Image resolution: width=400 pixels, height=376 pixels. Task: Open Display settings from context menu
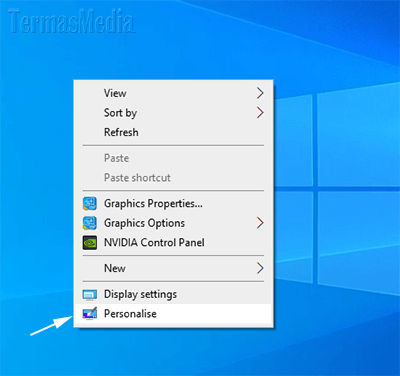click(173, 294)
